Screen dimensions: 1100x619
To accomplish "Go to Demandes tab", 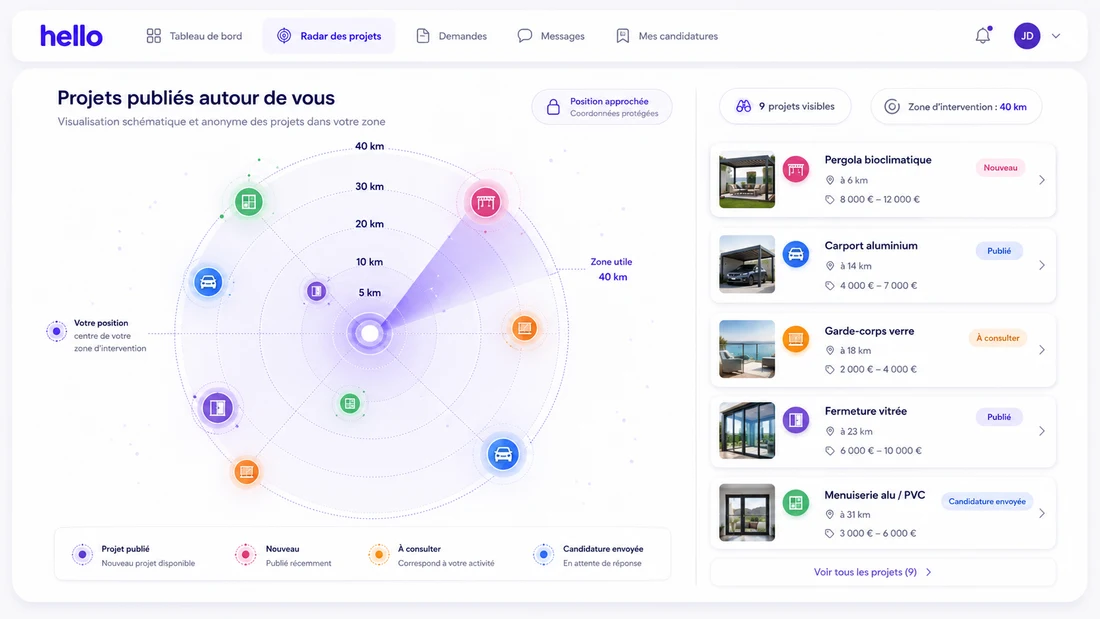I will [x=451, y=36].
